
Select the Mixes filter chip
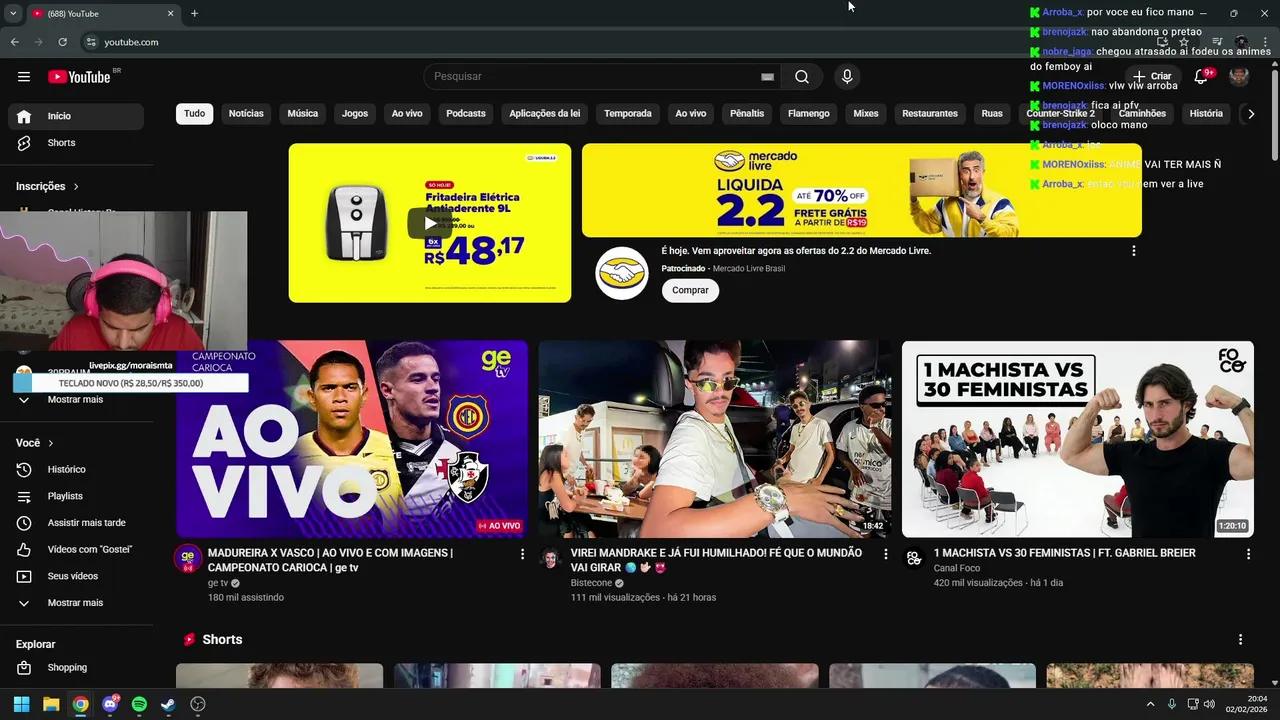866,114
